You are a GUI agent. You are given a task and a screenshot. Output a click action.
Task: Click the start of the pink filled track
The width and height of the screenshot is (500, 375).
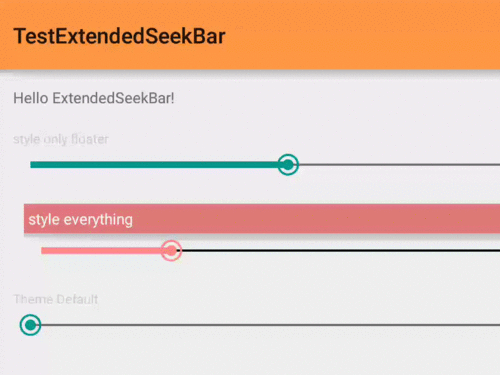point(44,251)
